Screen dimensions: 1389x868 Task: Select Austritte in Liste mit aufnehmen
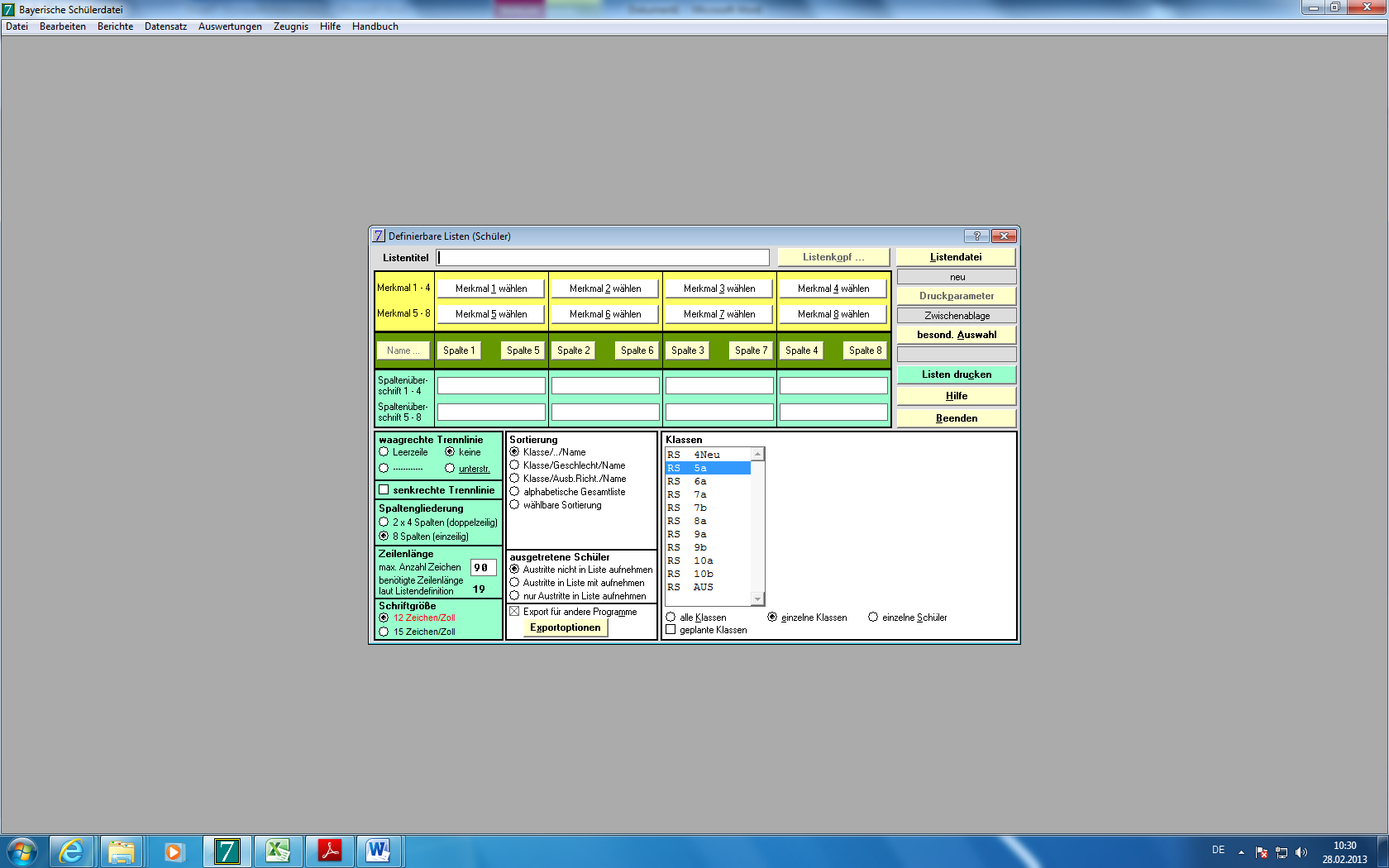(x=514, y=583)
